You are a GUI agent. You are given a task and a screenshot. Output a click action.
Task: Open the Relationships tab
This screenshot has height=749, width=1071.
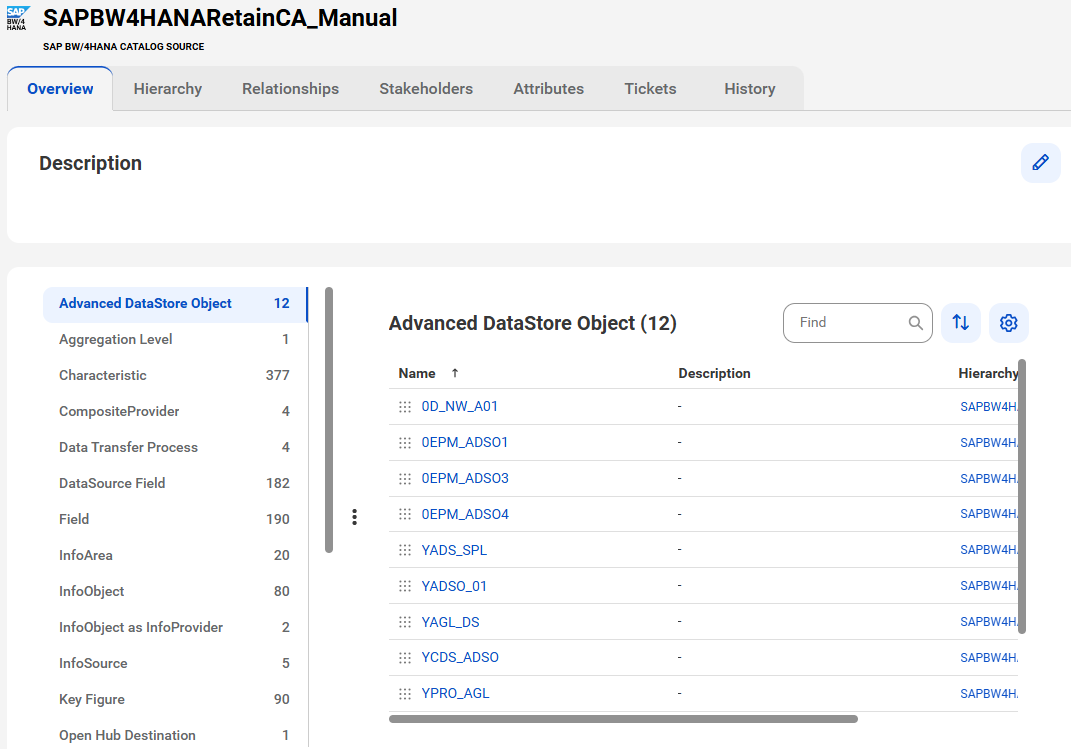click(290, 89)
